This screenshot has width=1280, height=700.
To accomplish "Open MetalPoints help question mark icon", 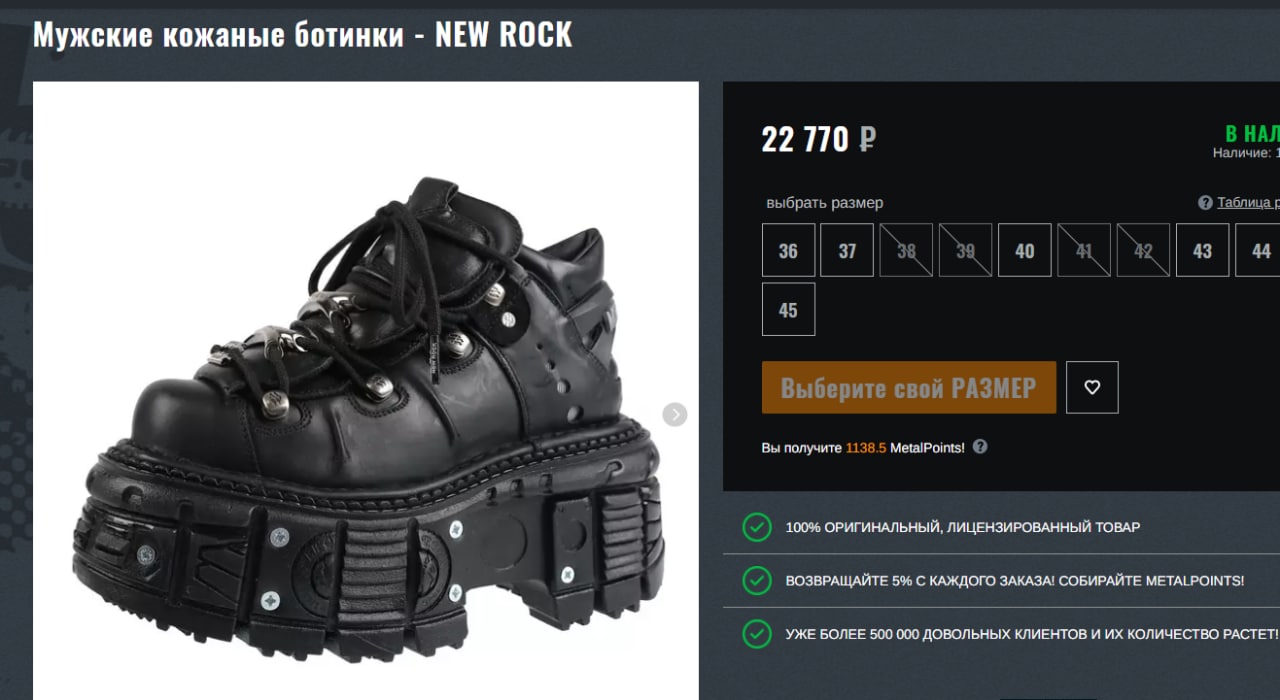I will 980,447.
